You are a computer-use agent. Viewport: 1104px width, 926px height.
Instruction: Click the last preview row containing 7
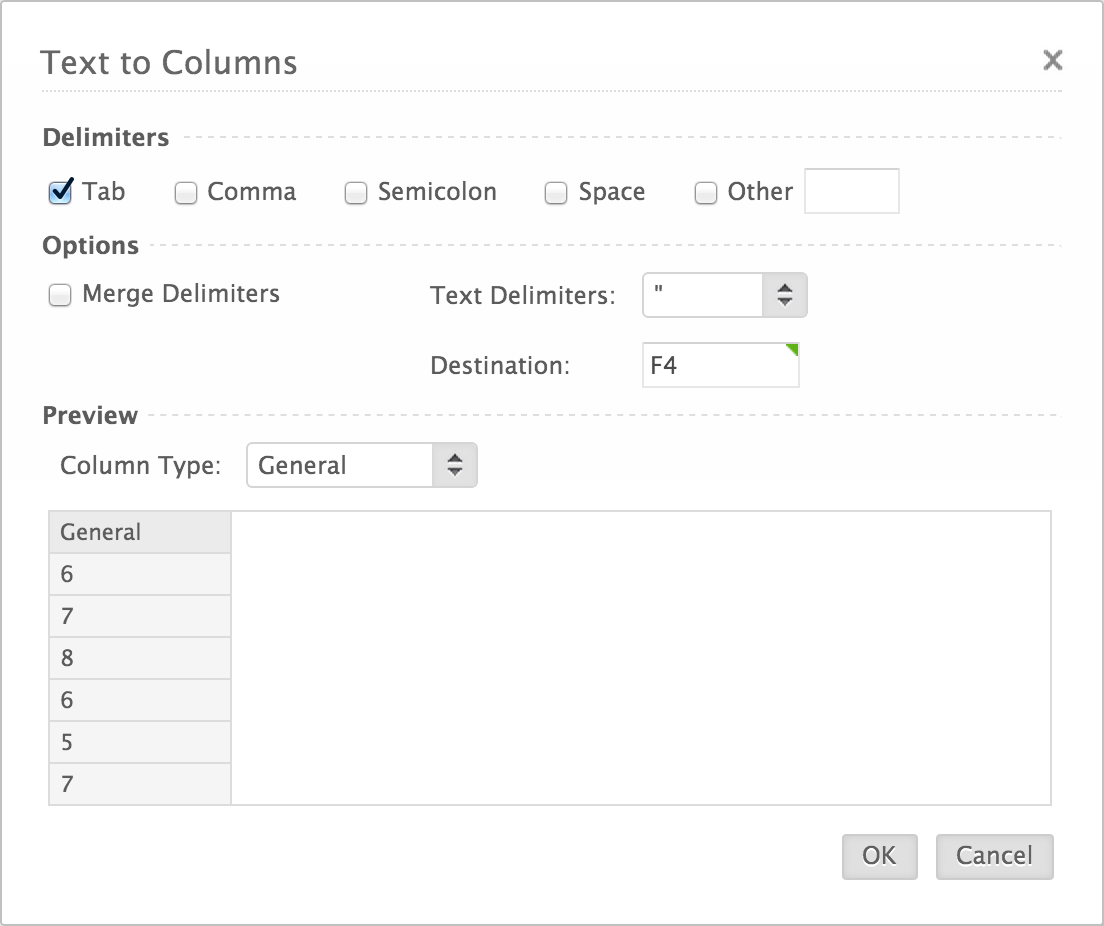140,784
